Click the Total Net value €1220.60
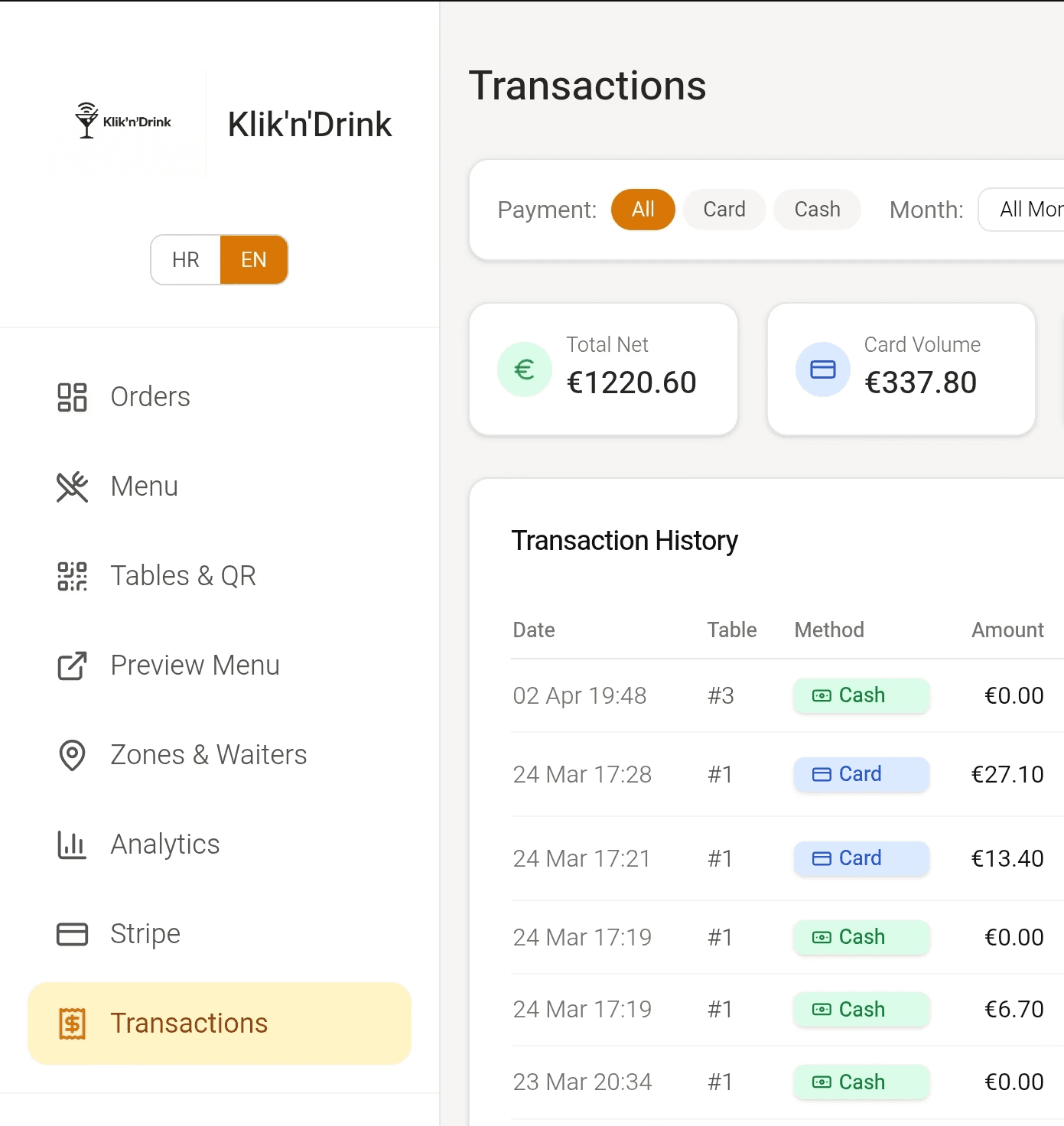Image resolution: width=1064 pixels, height=1126 pixels. (631, 382)
